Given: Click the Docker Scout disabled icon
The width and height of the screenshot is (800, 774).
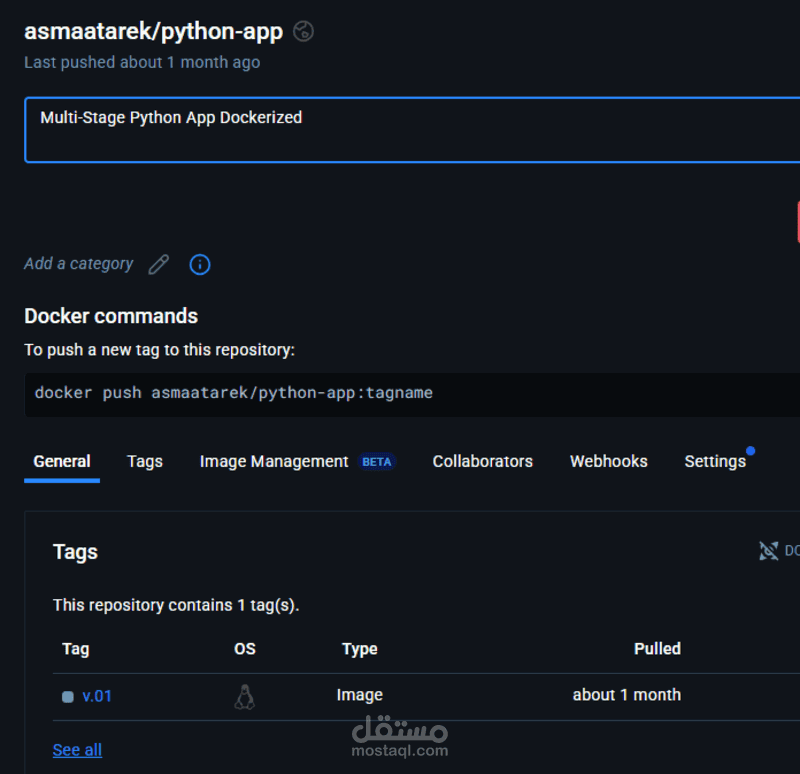Looking at the screenshot, I should 768,551.
